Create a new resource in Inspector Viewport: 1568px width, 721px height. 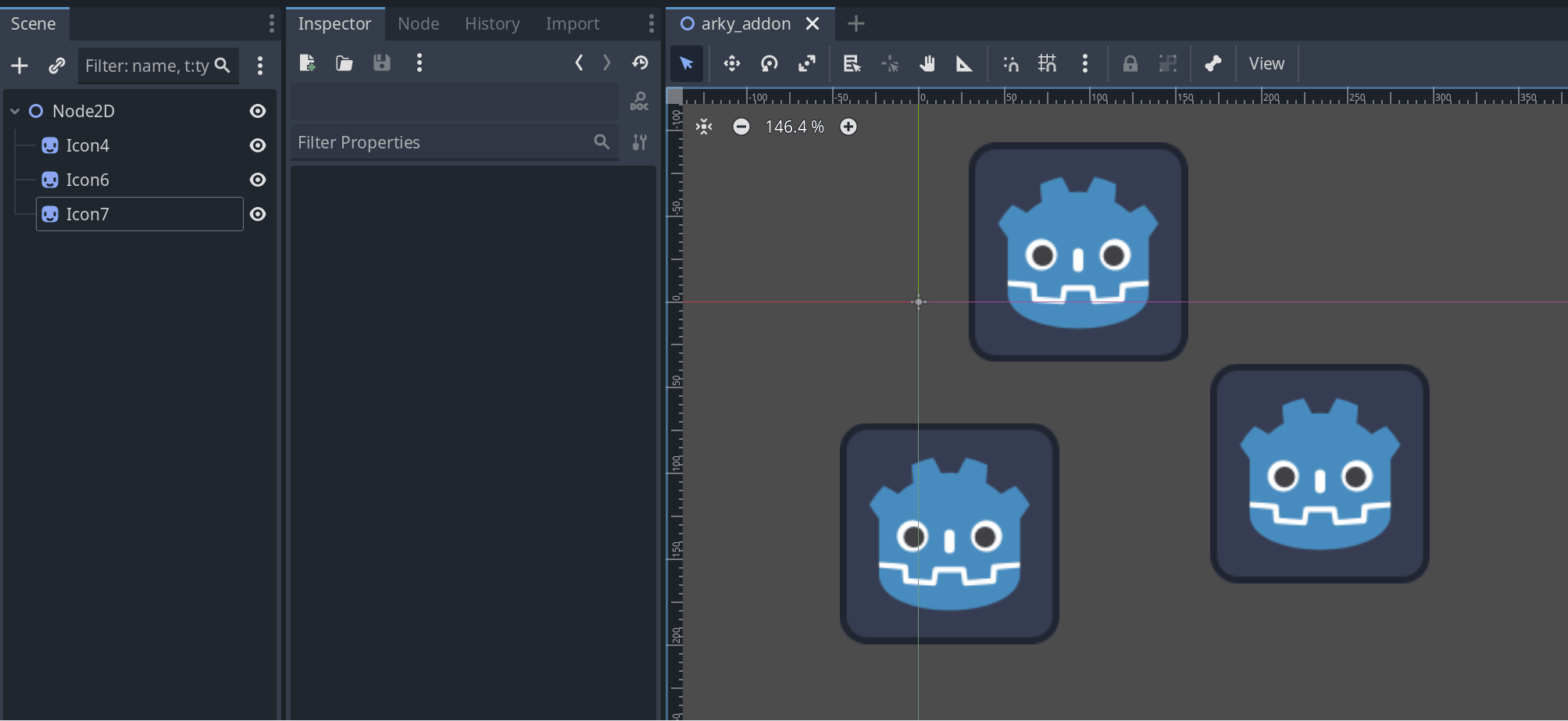[307, 63]
